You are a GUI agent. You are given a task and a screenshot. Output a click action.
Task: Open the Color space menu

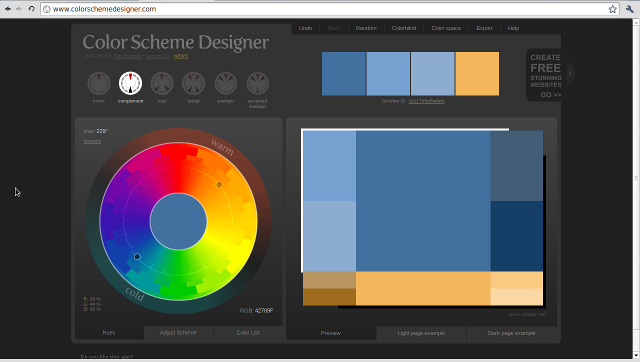coord(446,28)
